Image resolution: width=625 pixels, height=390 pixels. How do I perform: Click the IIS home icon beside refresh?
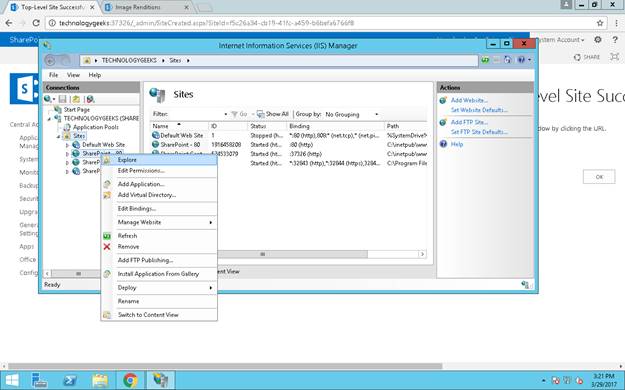507,60
